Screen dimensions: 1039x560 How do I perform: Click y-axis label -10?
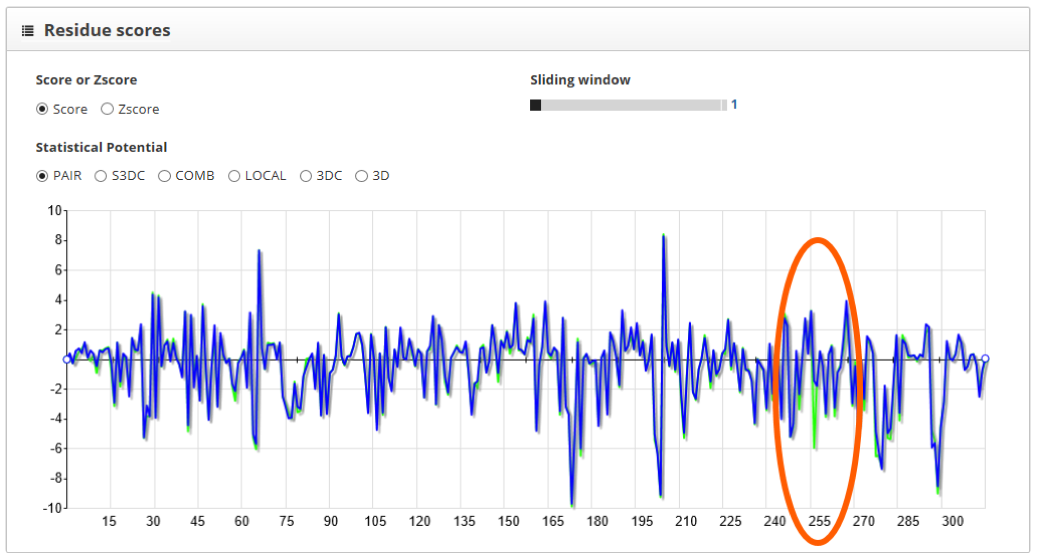point(52,508)
